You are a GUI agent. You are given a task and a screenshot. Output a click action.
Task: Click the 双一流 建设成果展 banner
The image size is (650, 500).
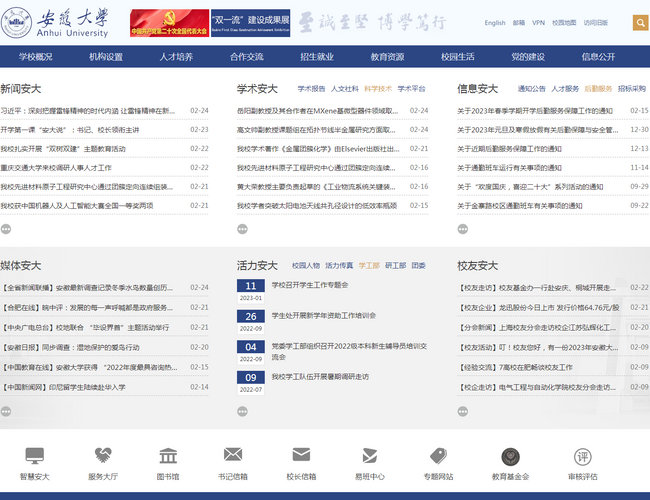tap(244, 22)
